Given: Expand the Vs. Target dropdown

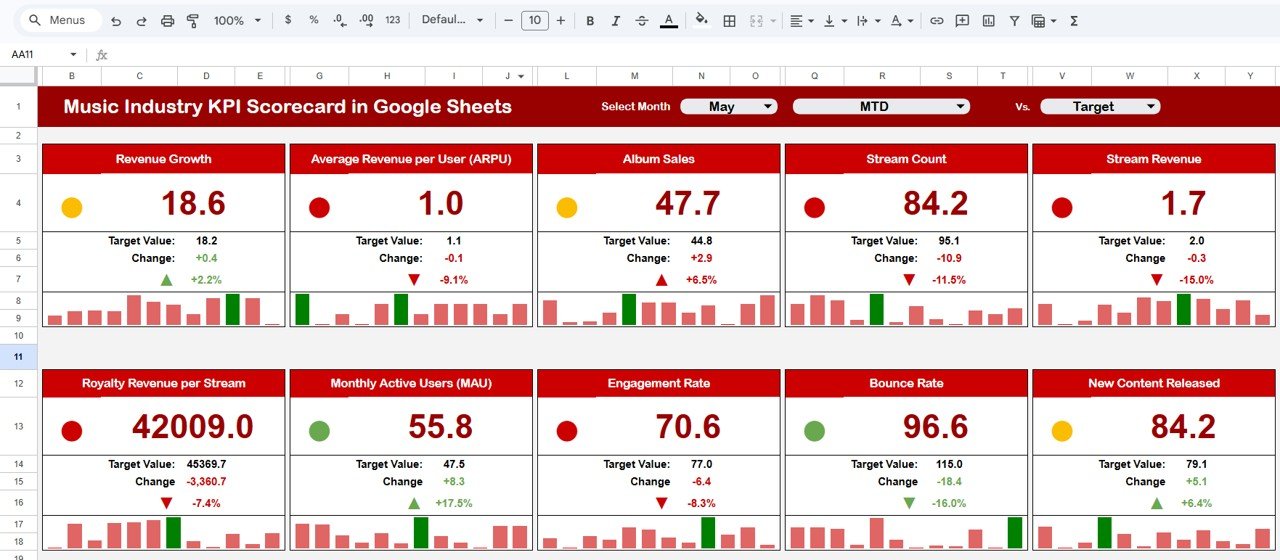Looking at the screenshot, I should (x=1100, y=107).
